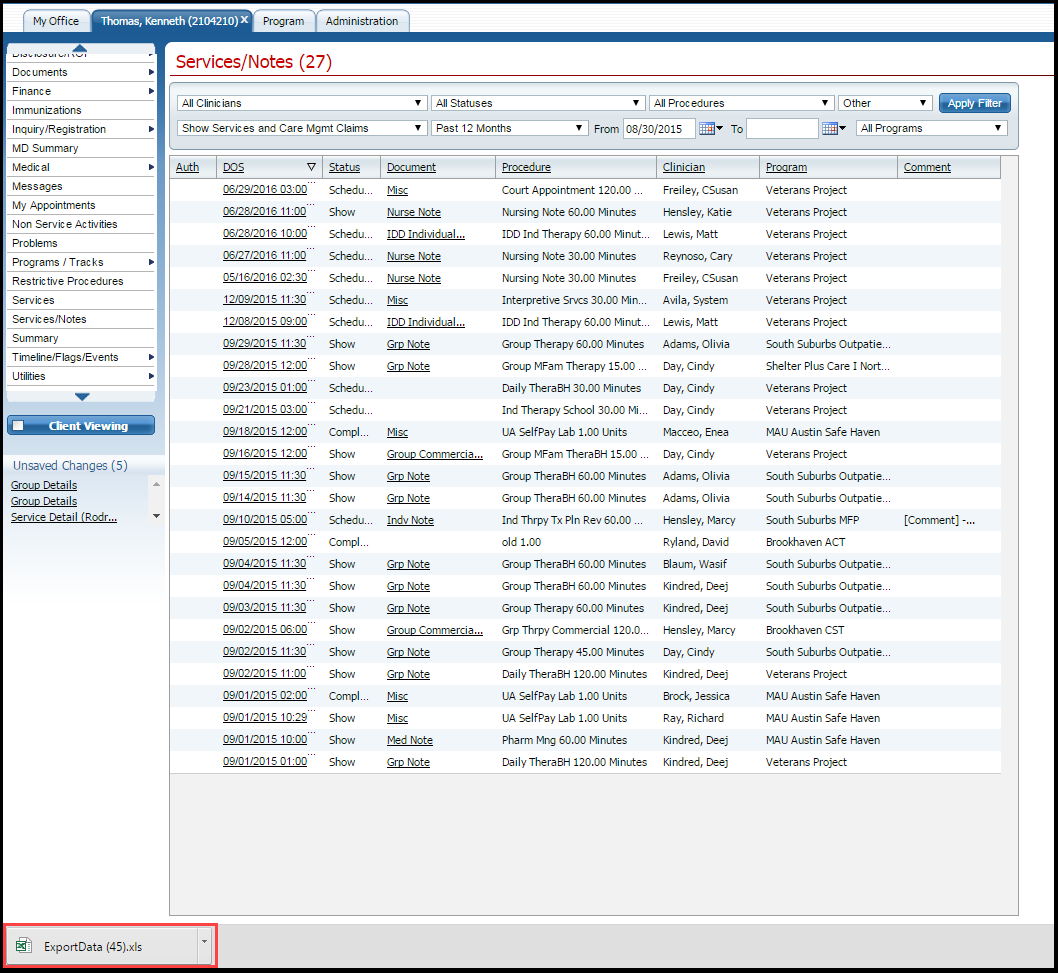Expand the All Clinicians dropdown
The height and width of the screenshot is (973, 1058).
(301, 103)
